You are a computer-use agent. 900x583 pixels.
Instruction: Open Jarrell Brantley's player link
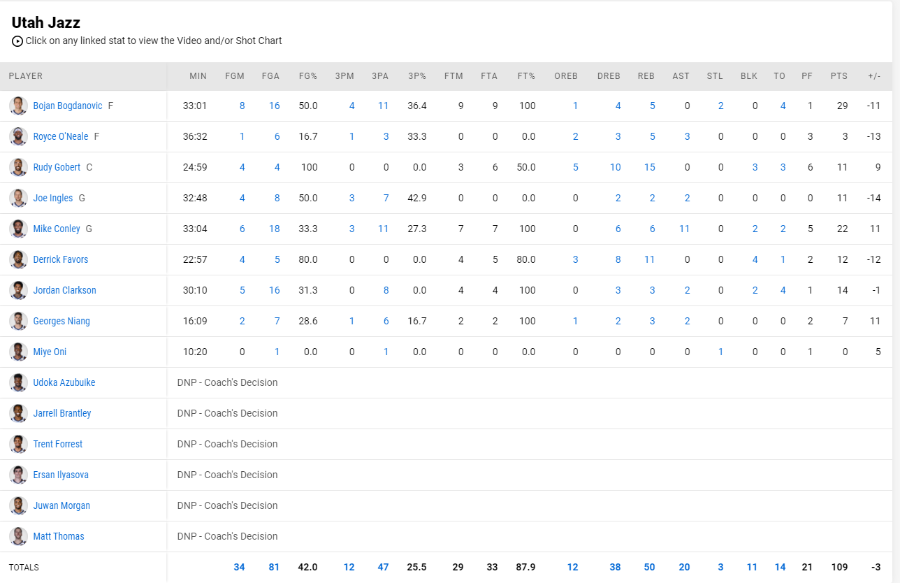click(x=62, y=413)
